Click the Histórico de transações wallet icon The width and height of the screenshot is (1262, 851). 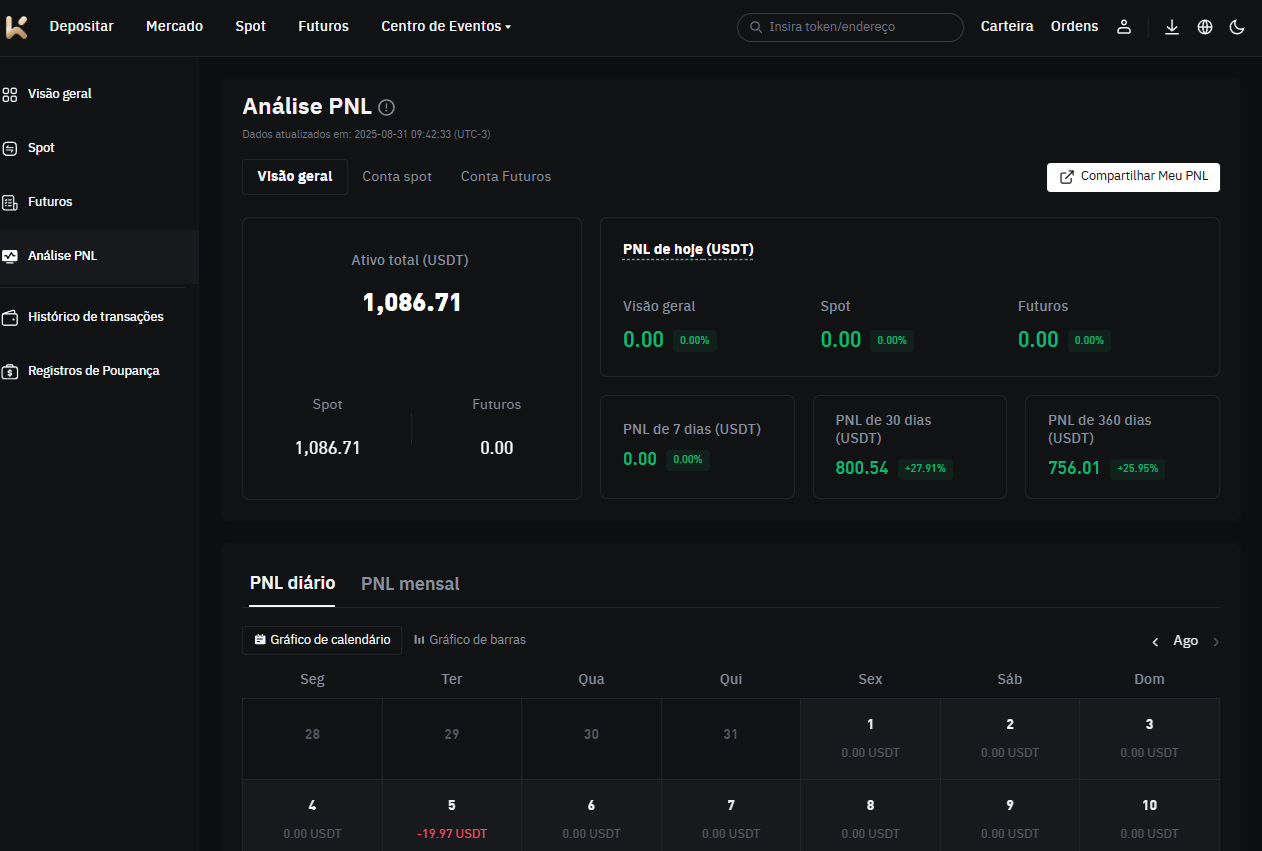[x=10, y=317]
